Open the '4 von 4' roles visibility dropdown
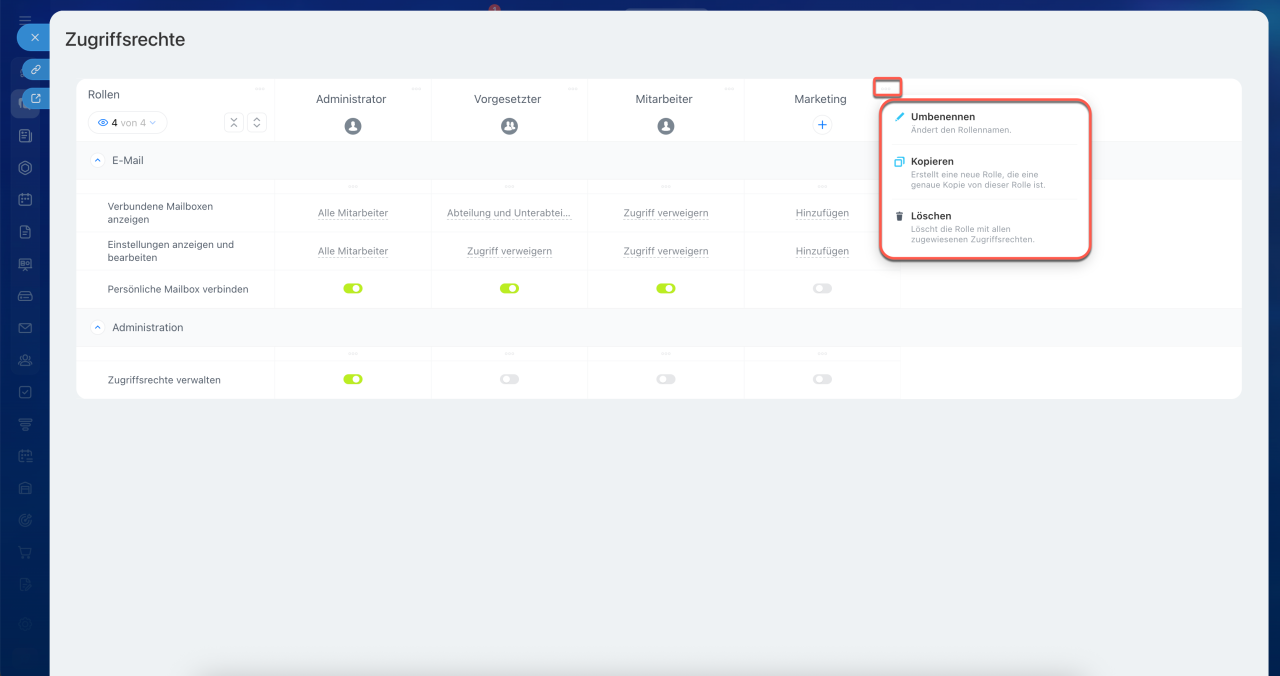The height and width of the screenshot is (676, 1280). [x=128, y=122]
